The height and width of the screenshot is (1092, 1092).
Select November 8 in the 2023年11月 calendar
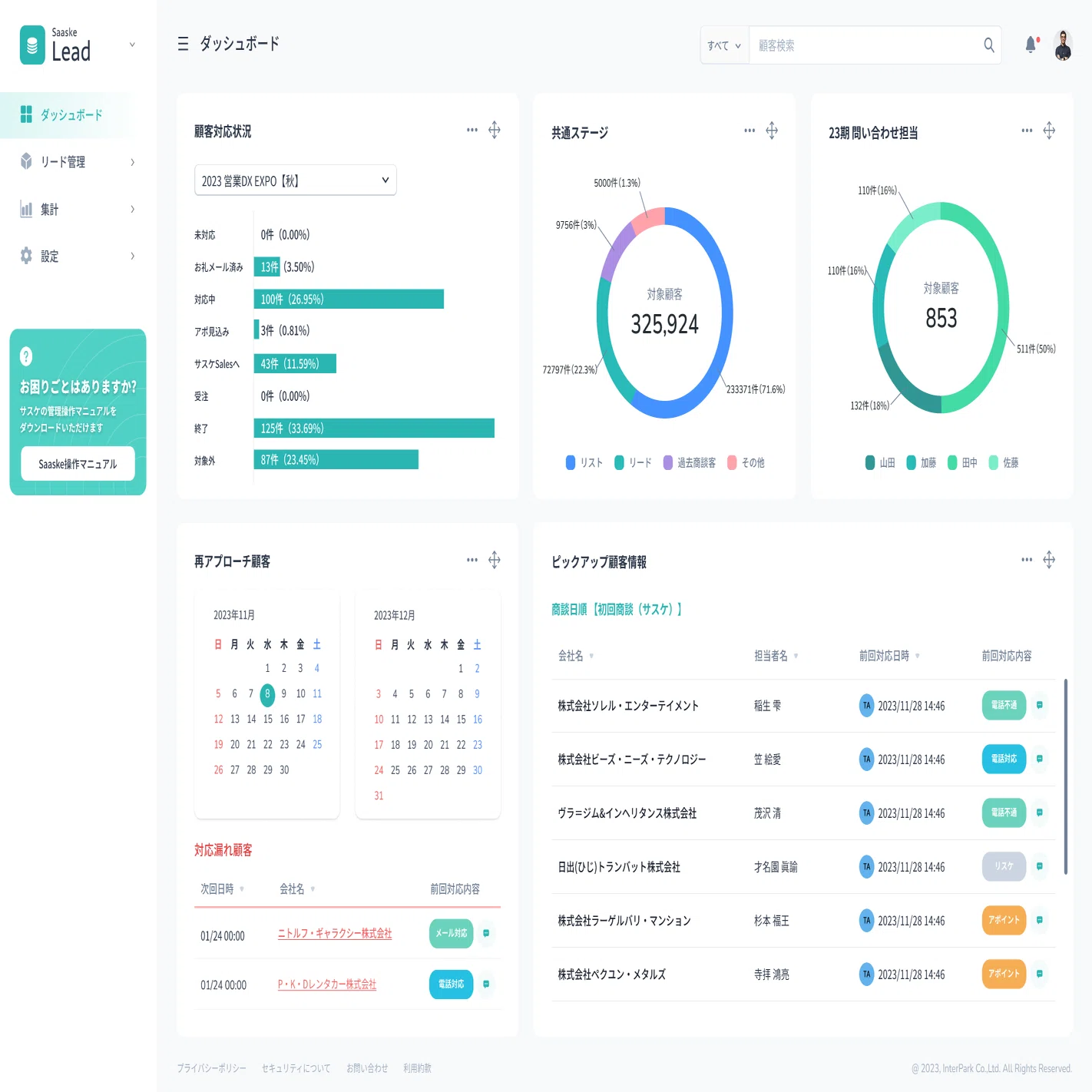pyautogui.click(x=267, y=694)
